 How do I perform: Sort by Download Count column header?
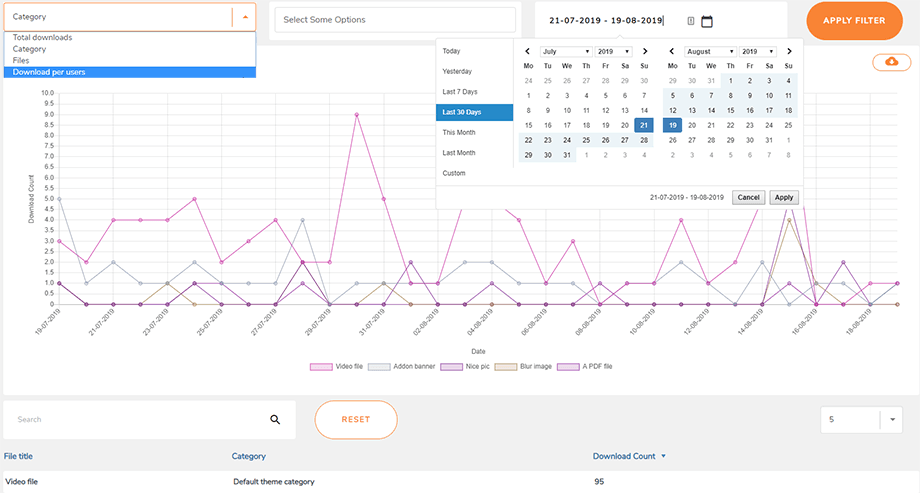tap(624, 456)
